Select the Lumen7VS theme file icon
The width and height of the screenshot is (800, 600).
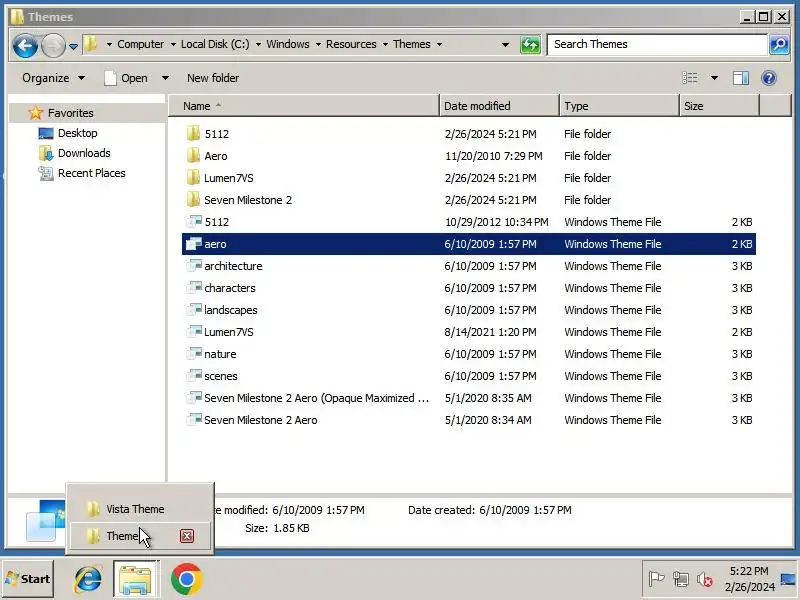click(194, 332)
